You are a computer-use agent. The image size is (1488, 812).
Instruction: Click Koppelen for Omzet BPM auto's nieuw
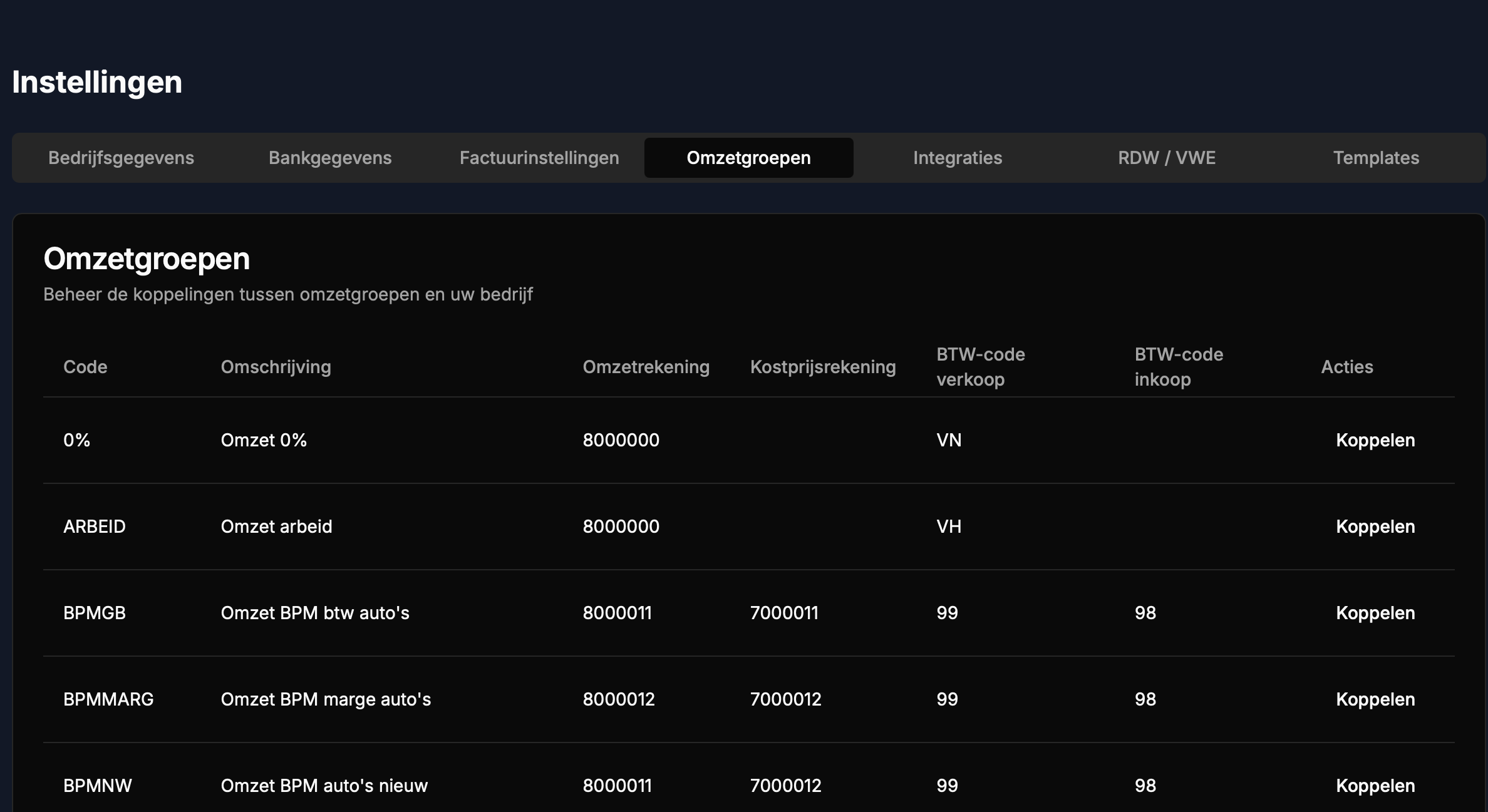1375,786
